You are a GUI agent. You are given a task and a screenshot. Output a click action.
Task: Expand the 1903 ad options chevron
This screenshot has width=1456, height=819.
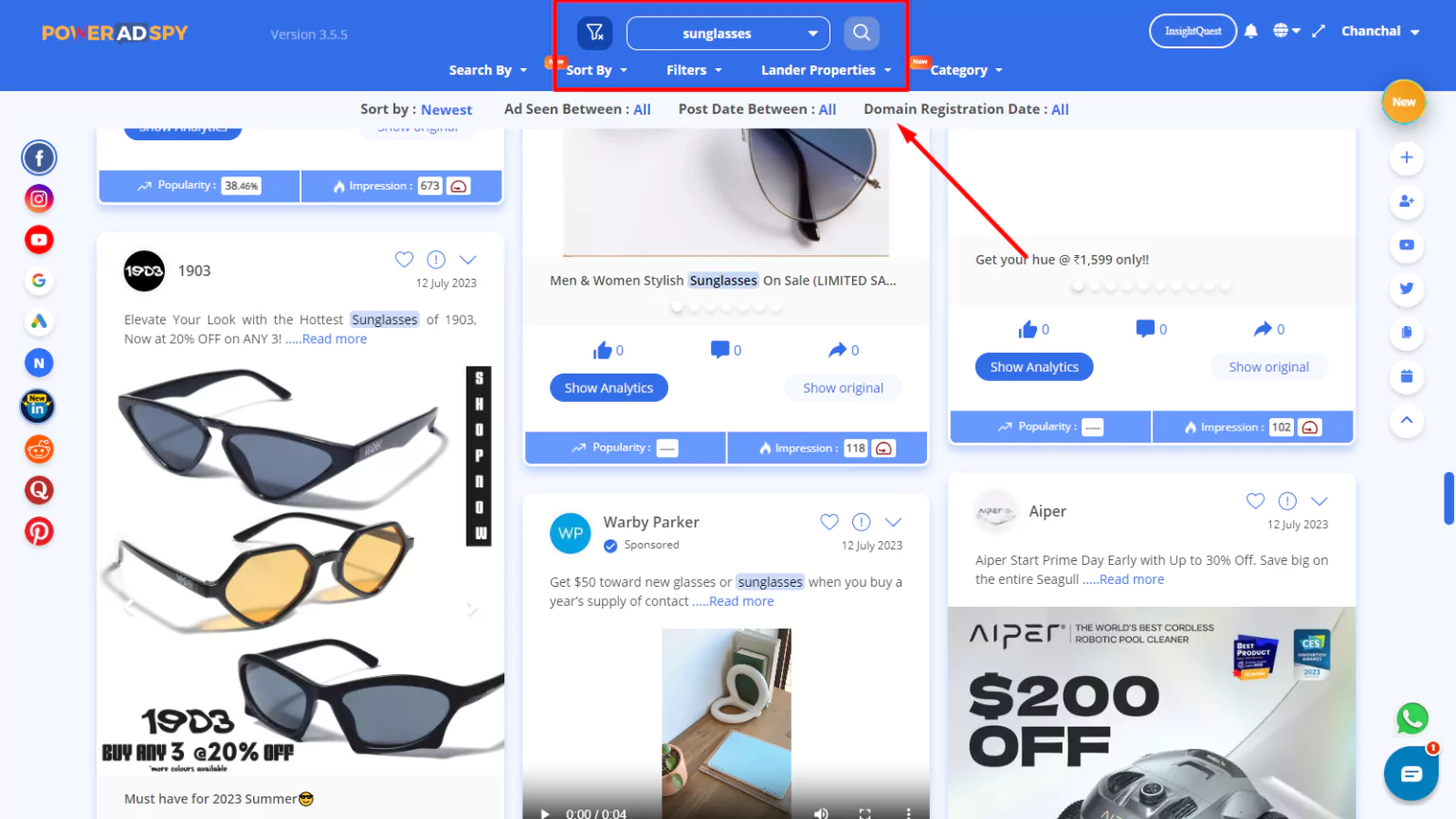coord(467,260)
